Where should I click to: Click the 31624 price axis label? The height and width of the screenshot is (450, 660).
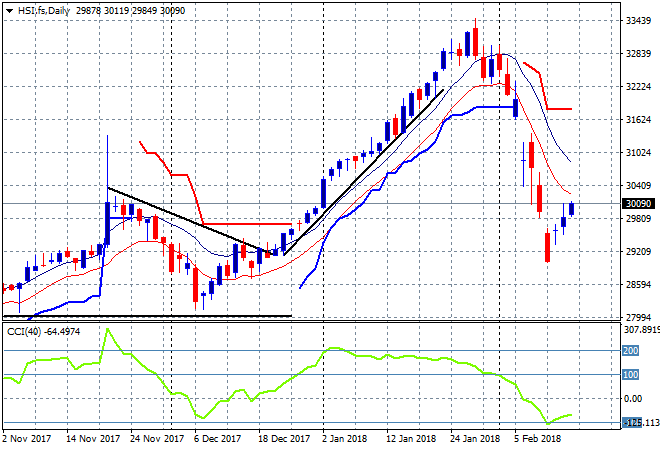point(638,120)
